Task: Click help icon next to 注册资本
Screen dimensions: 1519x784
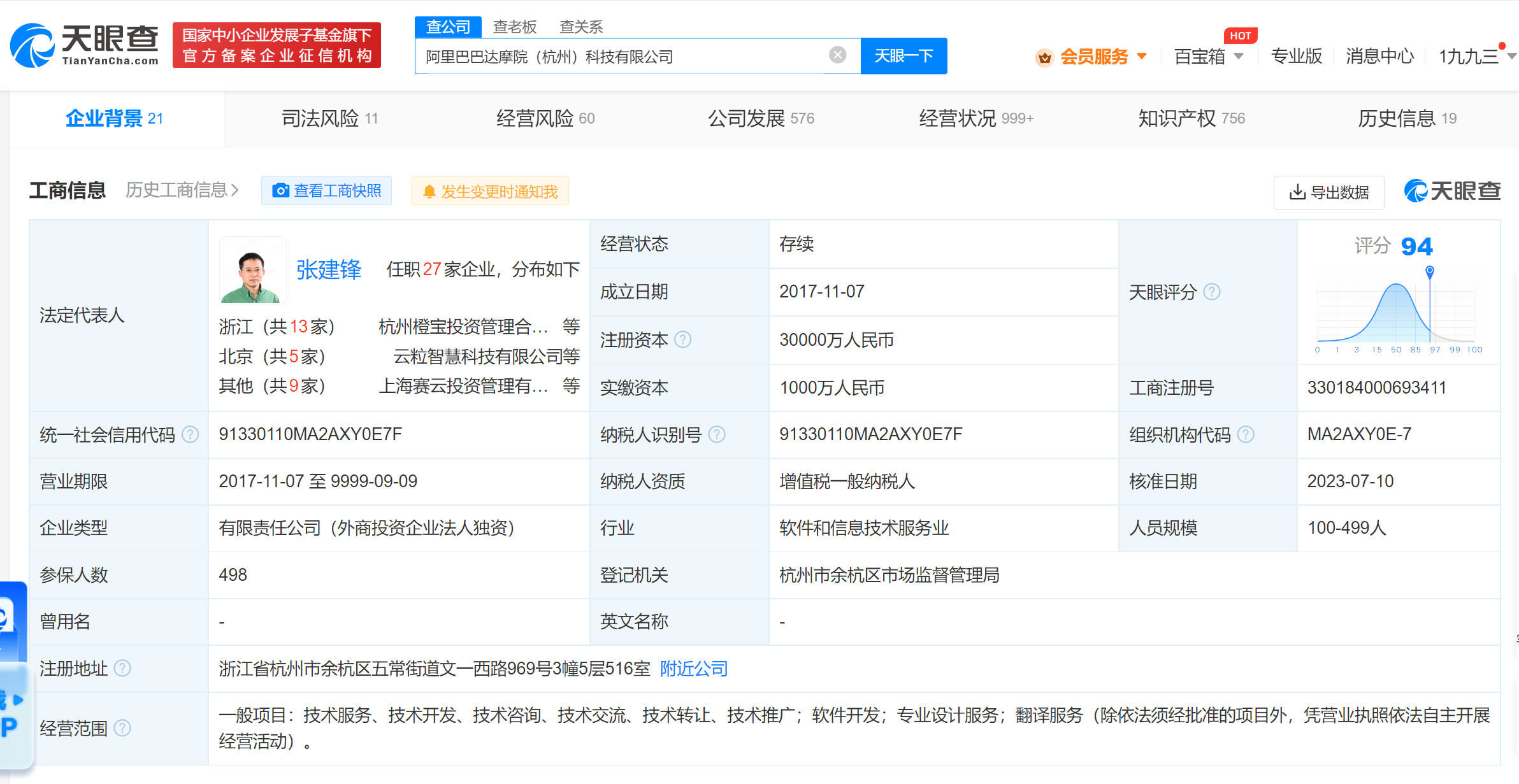Action: click(x=682, y=339)
